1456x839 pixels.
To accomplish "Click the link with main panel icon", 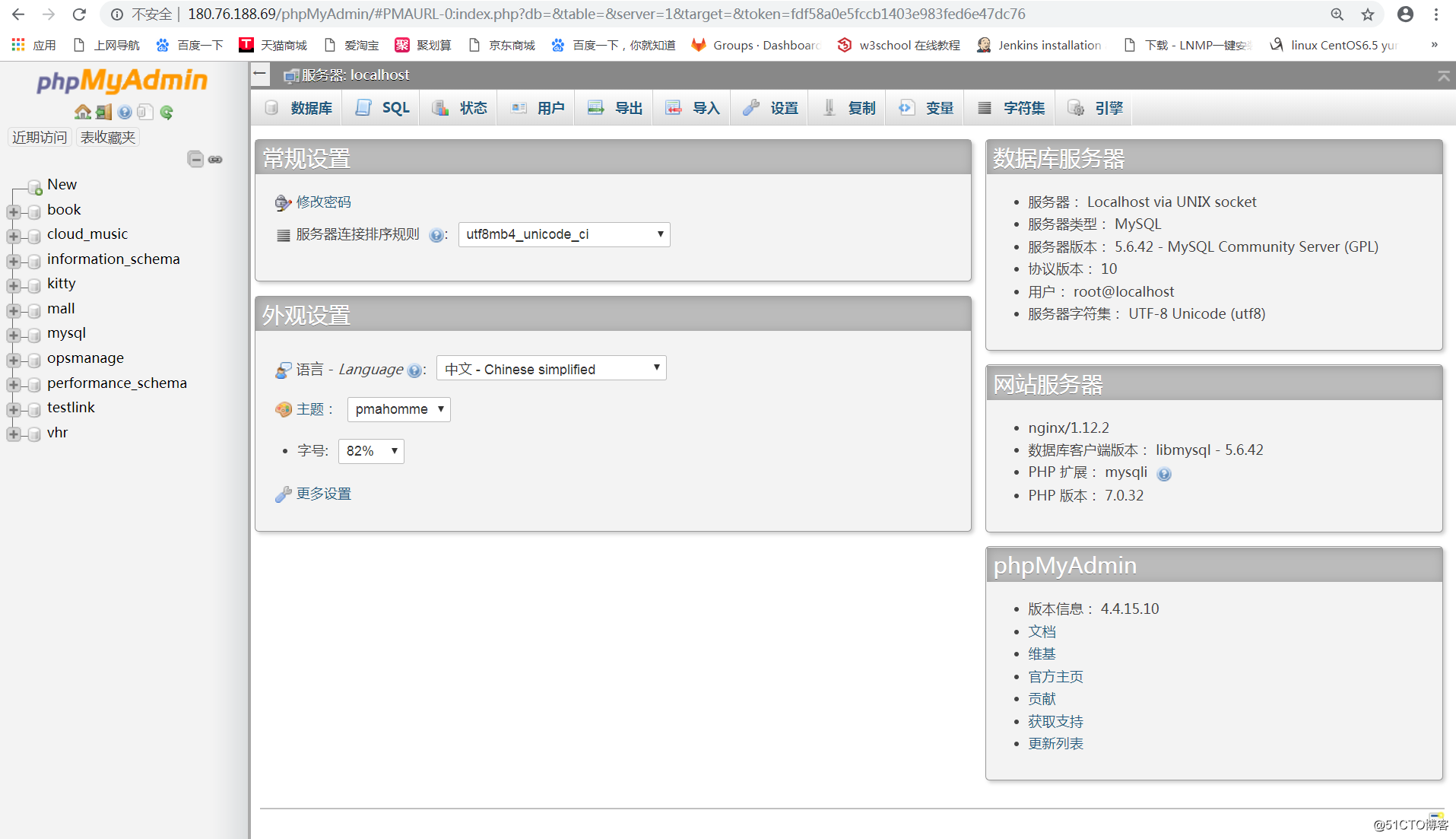I will click(x=216, y=159).
